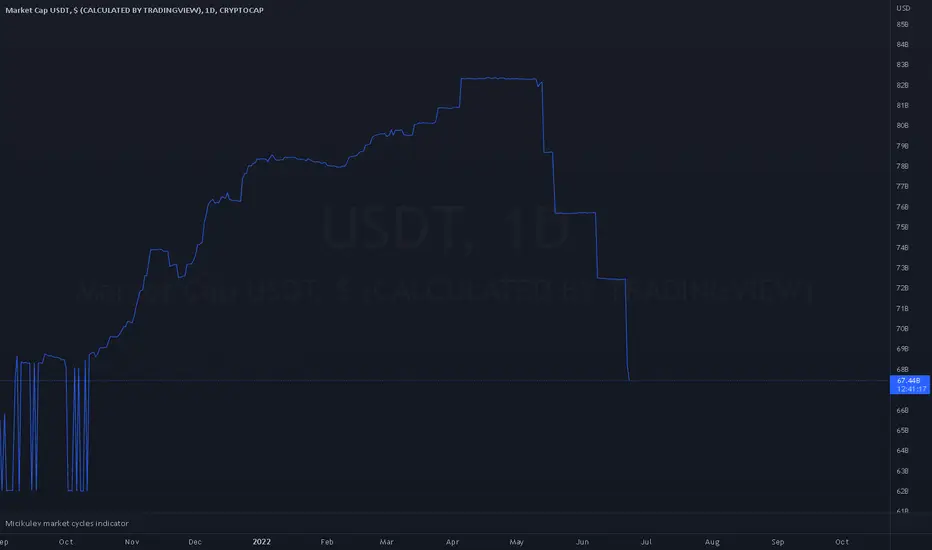Click the Micikulev market cycles indicator label
The height and width of the screenshot is (550, 932).
(67, 523)
